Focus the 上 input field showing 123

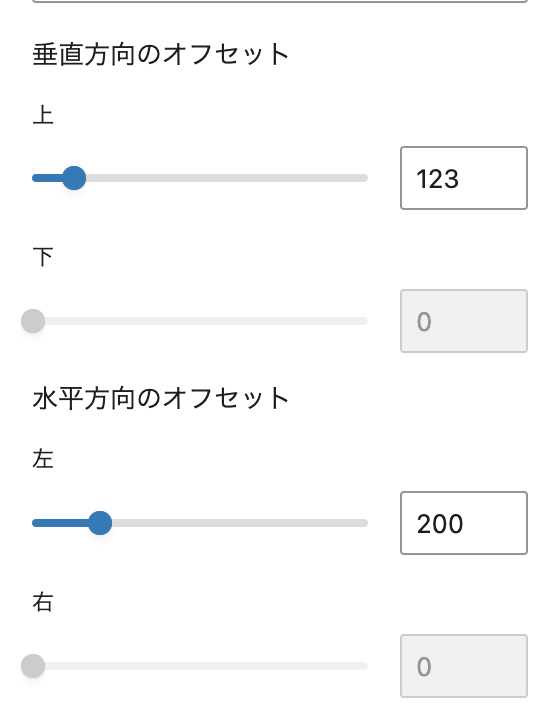point(464,178)
